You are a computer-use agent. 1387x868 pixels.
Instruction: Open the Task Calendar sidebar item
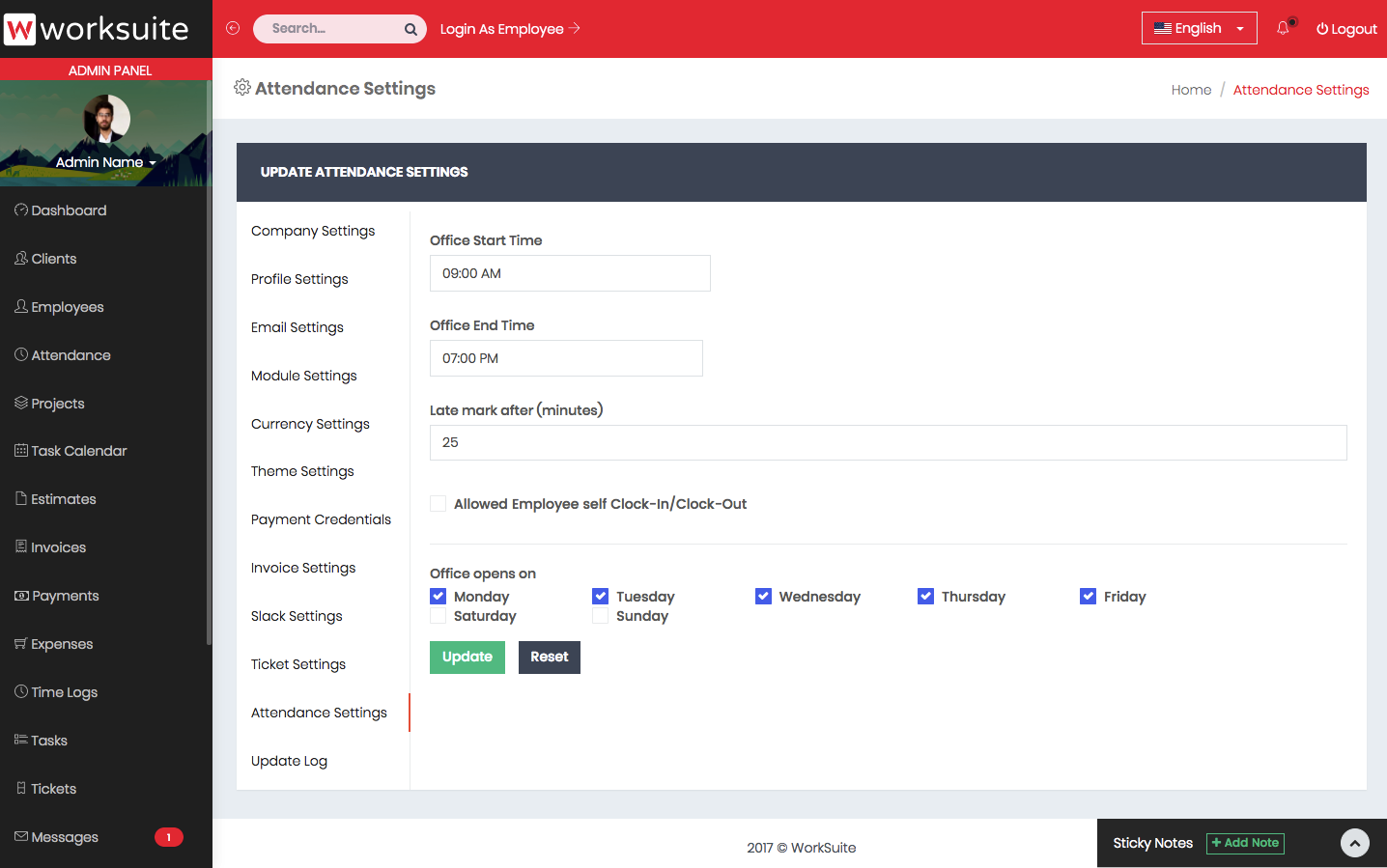(x=78, y=451)
